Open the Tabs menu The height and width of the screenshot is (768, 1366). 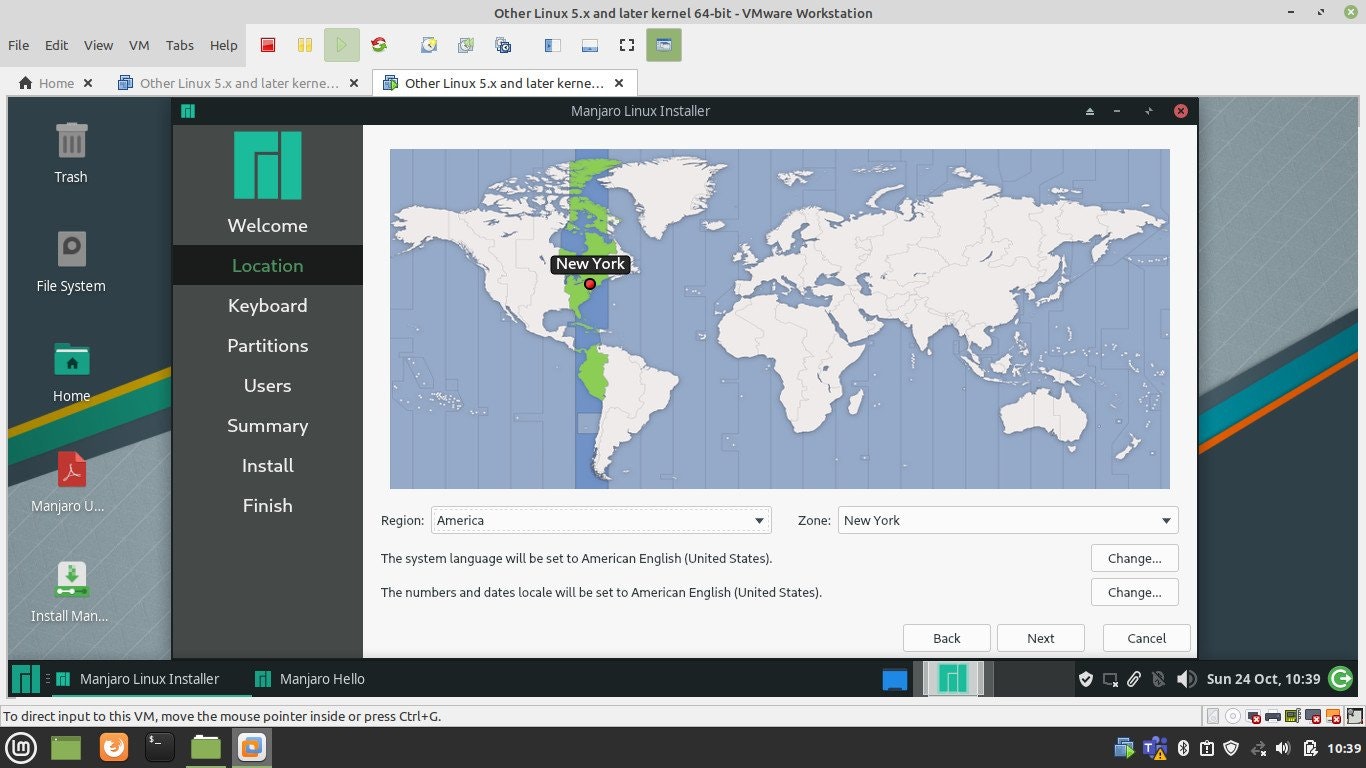180,45
